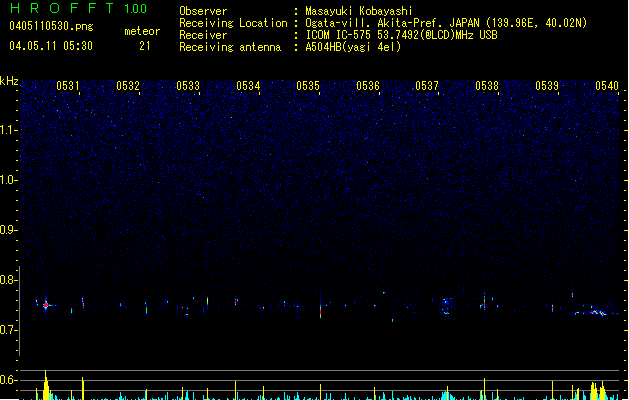Select the observer name Masayuki Kobayashi

pos(359,11)
